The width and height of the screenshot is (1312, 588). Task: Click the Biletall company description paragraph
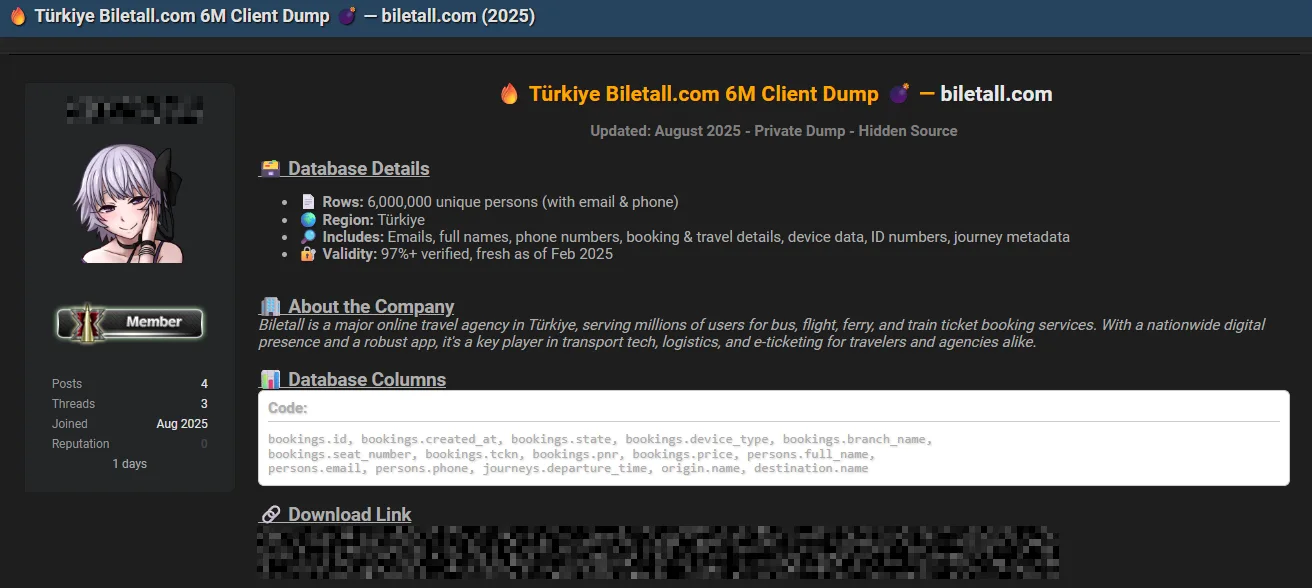tap(762, 333)
